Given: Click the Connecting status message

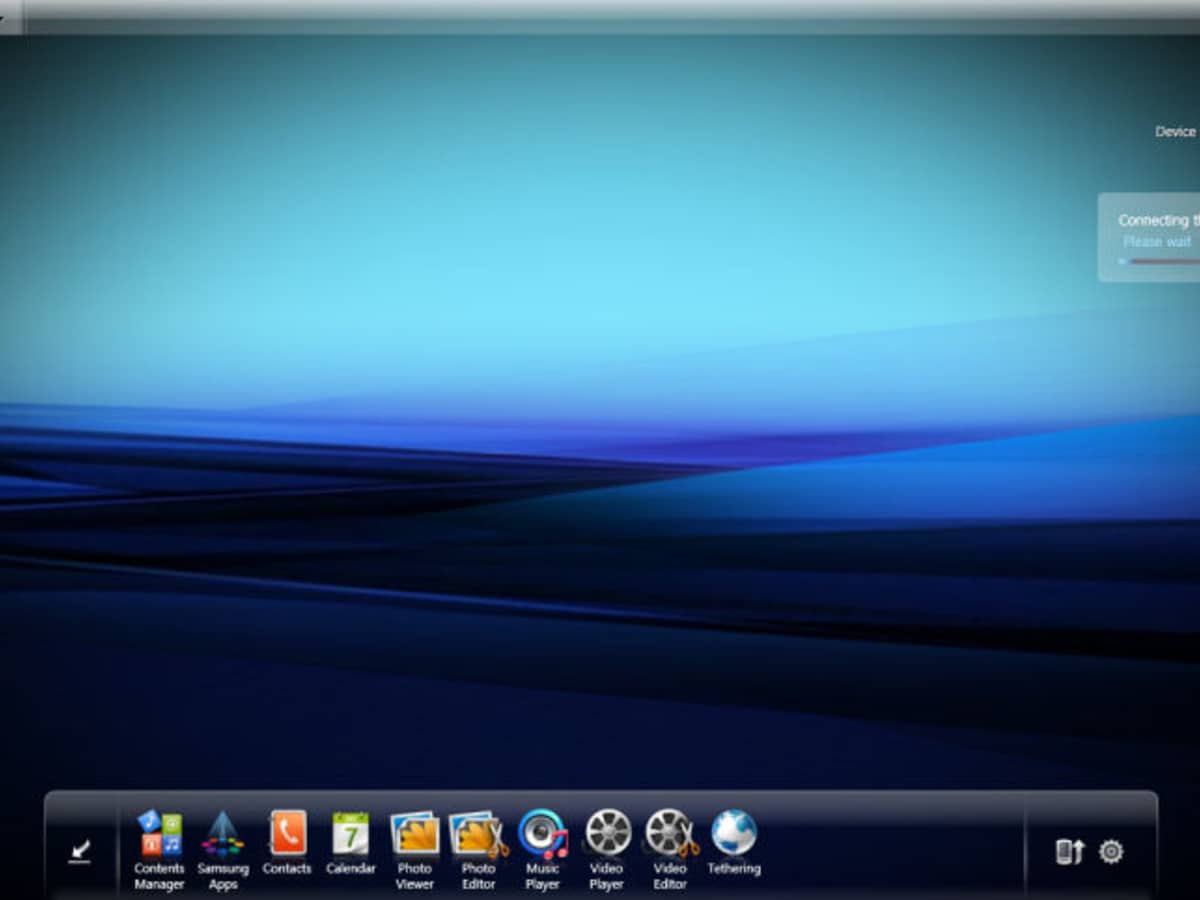Looking at the screenshot, I should point(1155,220).
